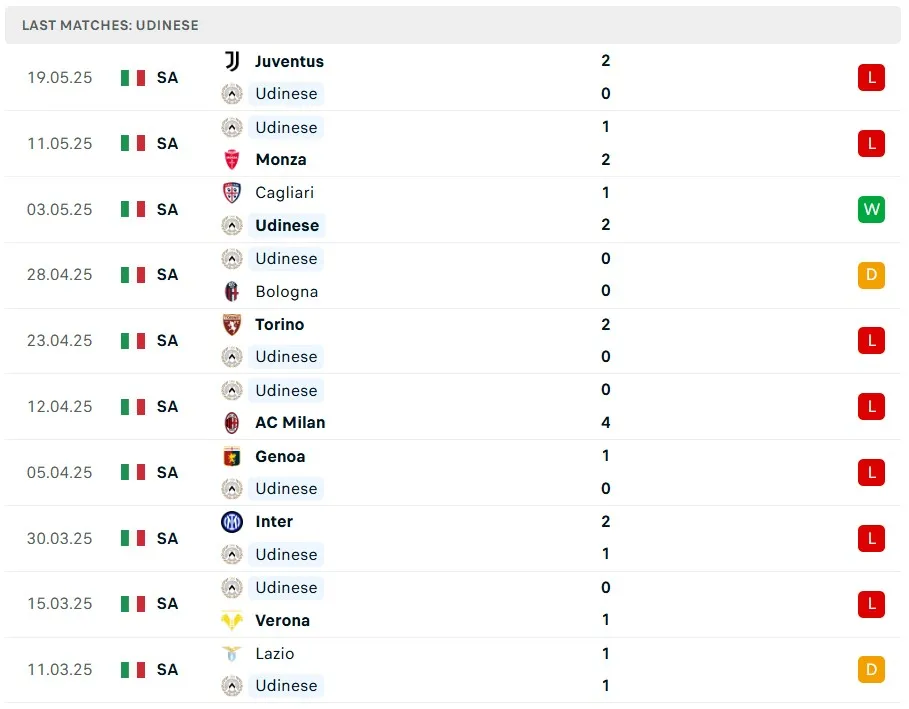Click the Cagliari club badge

(x=232, y=193)
